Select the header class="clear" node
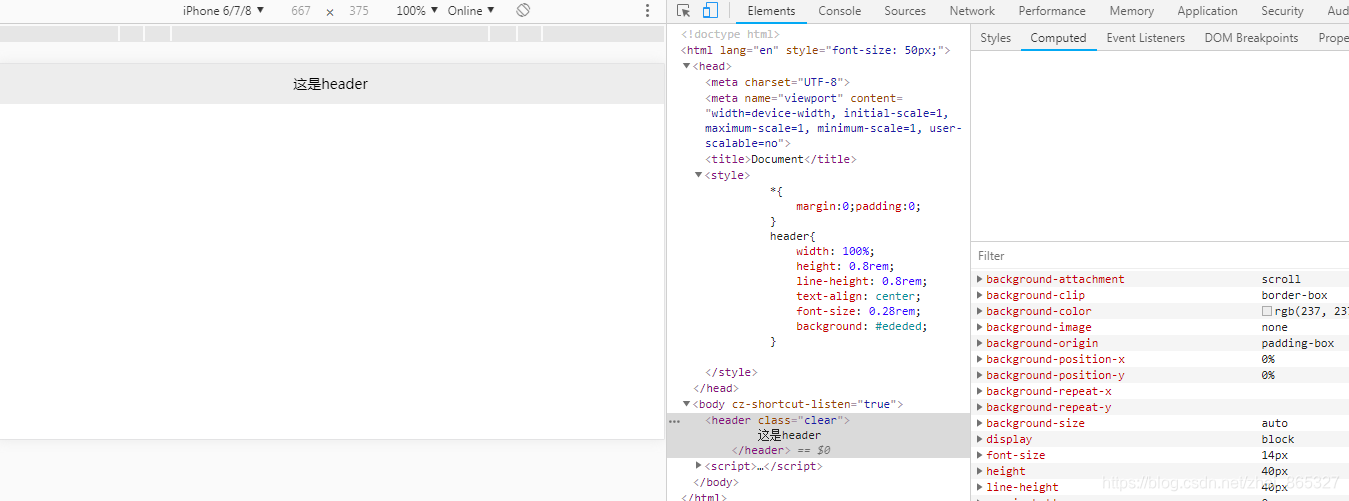Image resolution: width=1349 pixels, height=501 pixels. [778, 421]
